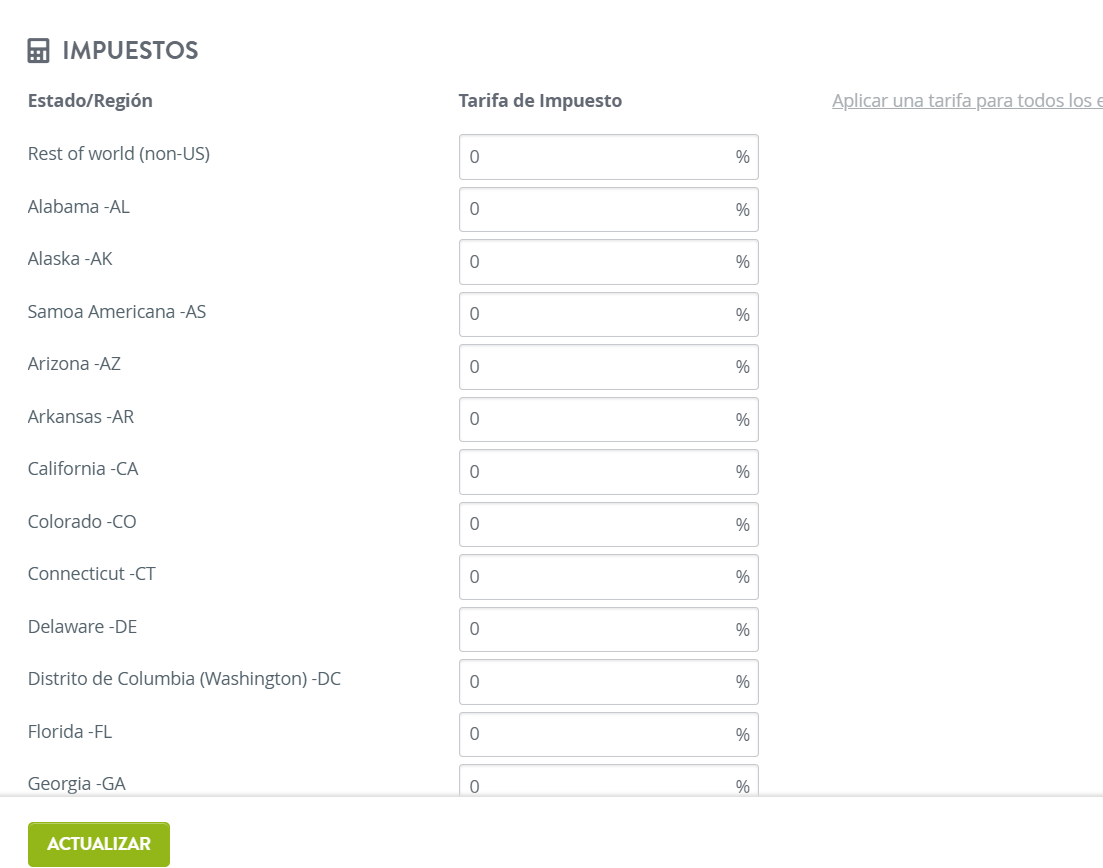Select the Delaware -DE tax rate box
Viewport: 1103px width, 868px height.
[x=608, y=629]
